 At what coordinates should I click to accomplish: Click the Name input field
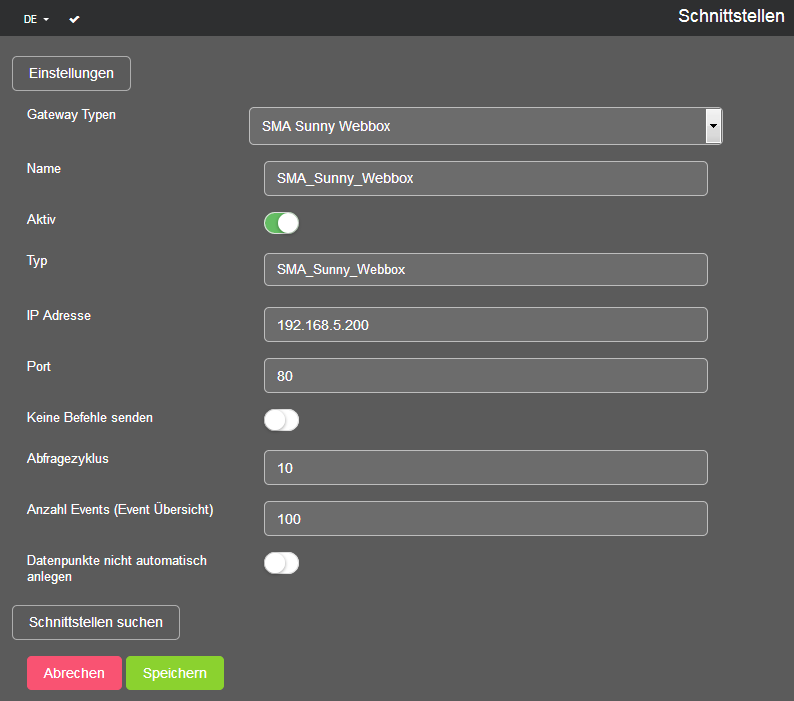coord(486,178)
